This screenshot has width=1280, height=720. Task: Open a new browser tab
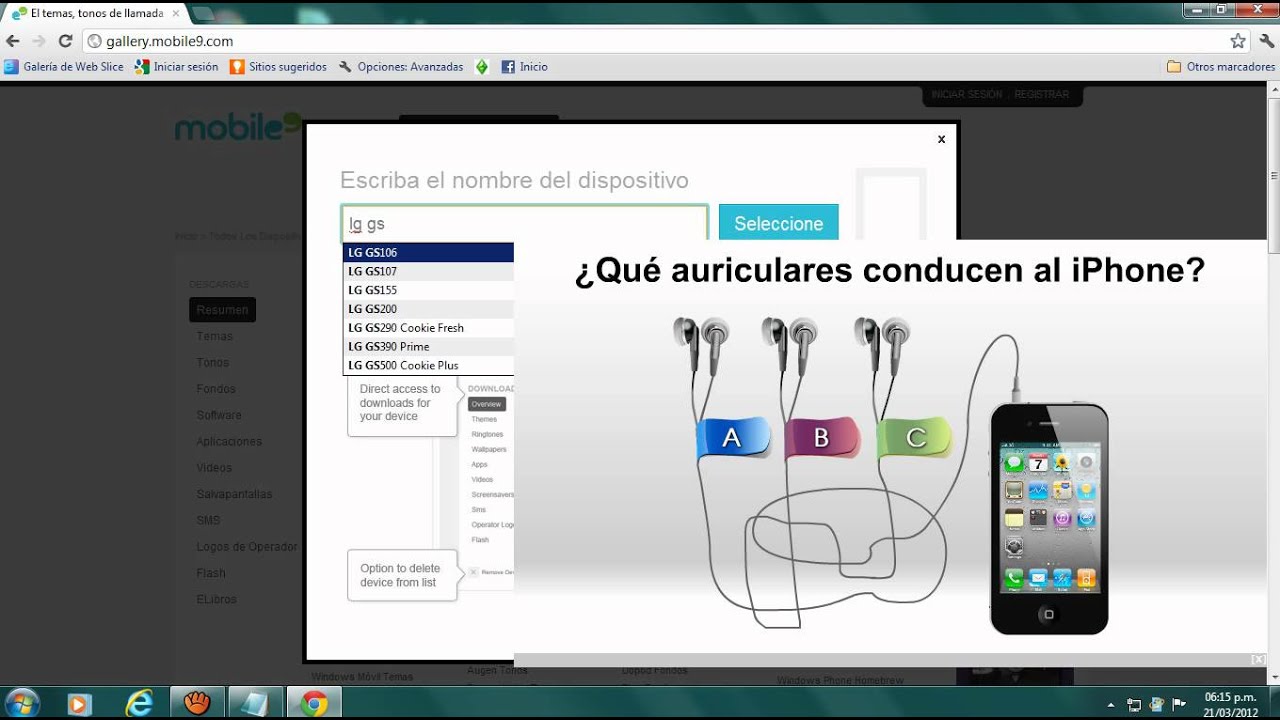[204, 14]
